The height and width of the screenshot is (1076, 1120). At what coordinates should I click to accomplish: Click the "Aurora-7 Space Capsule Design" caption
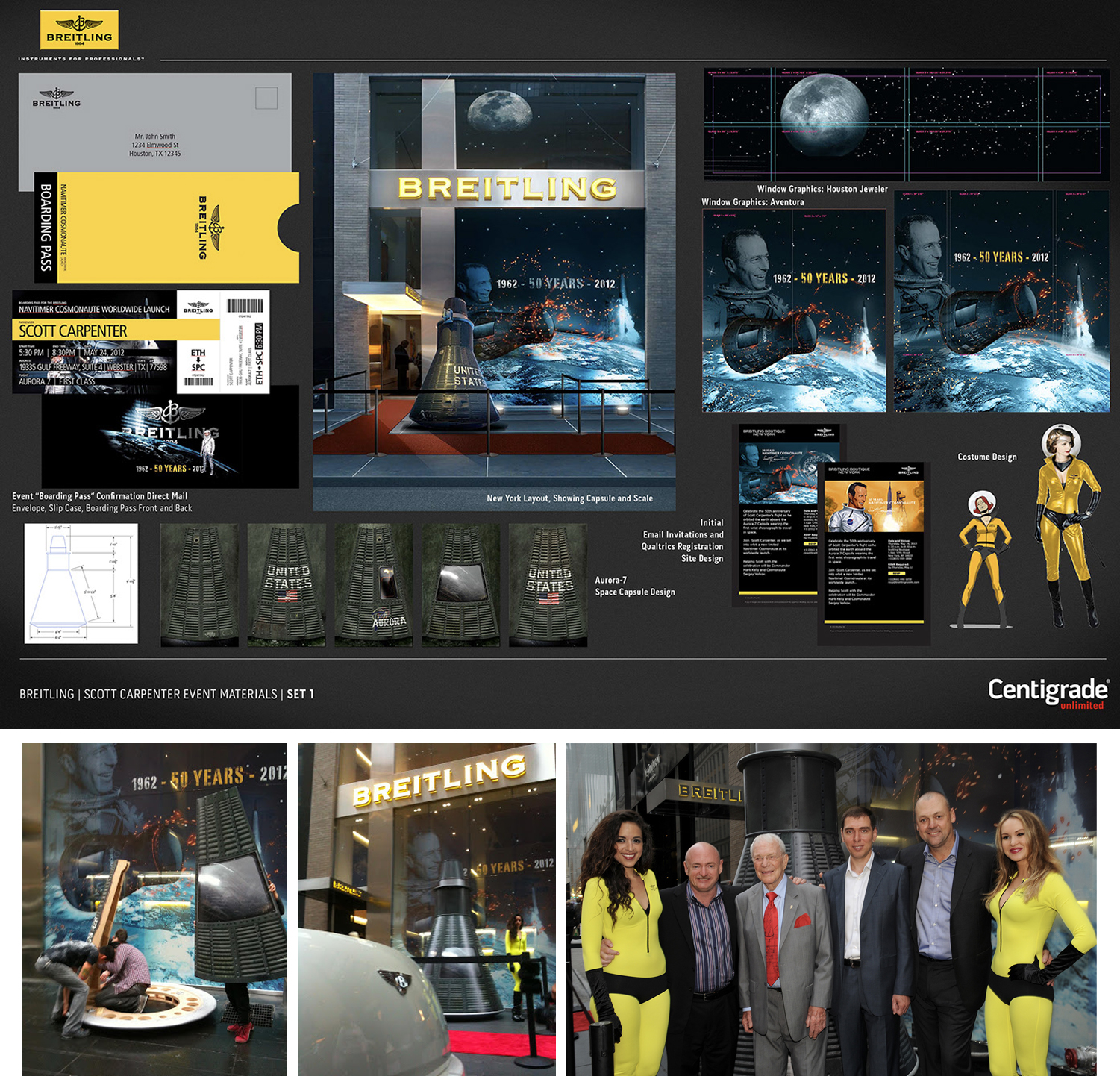(x=634, y=586)
